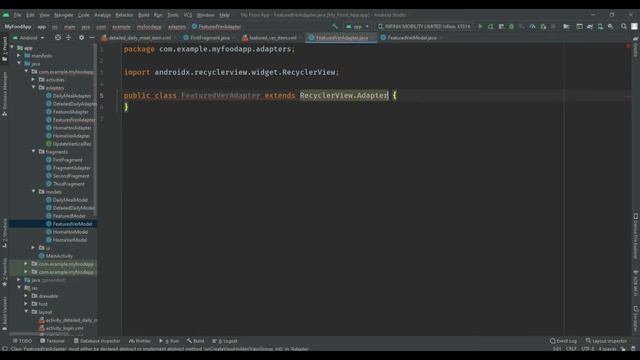Click Select Opened File target icon
The image size is (640, 360).
[58, 38]
